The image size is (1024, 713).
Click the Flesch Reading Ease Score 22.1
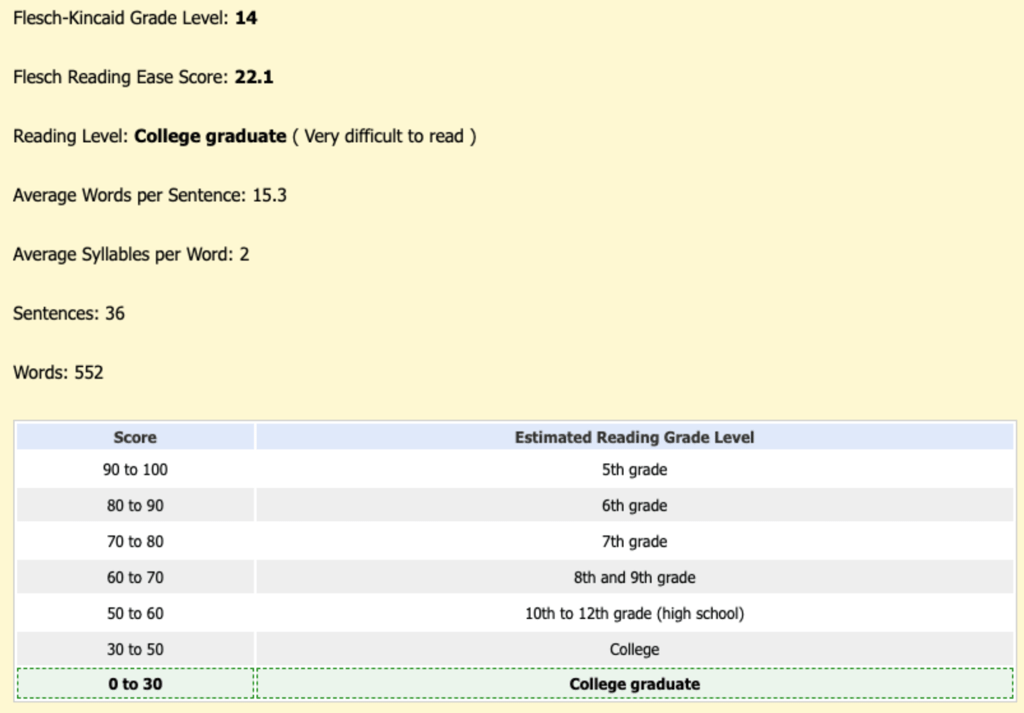[254, 77]
